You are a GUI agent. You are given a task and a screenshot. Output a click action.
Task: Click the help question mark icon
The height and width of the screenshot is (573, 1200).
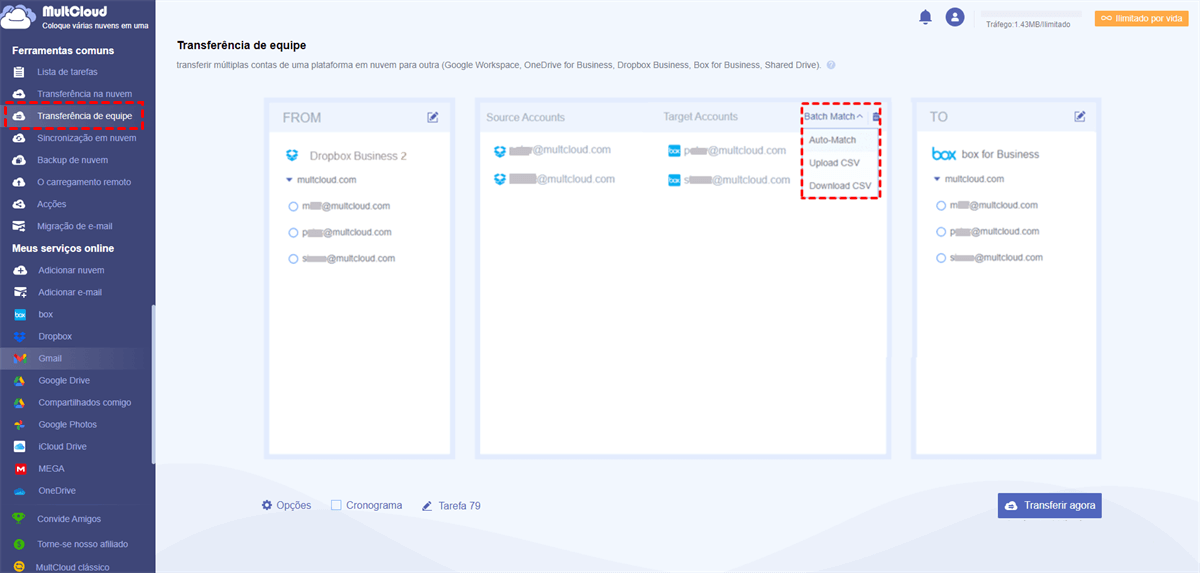[x=831, y=65]
